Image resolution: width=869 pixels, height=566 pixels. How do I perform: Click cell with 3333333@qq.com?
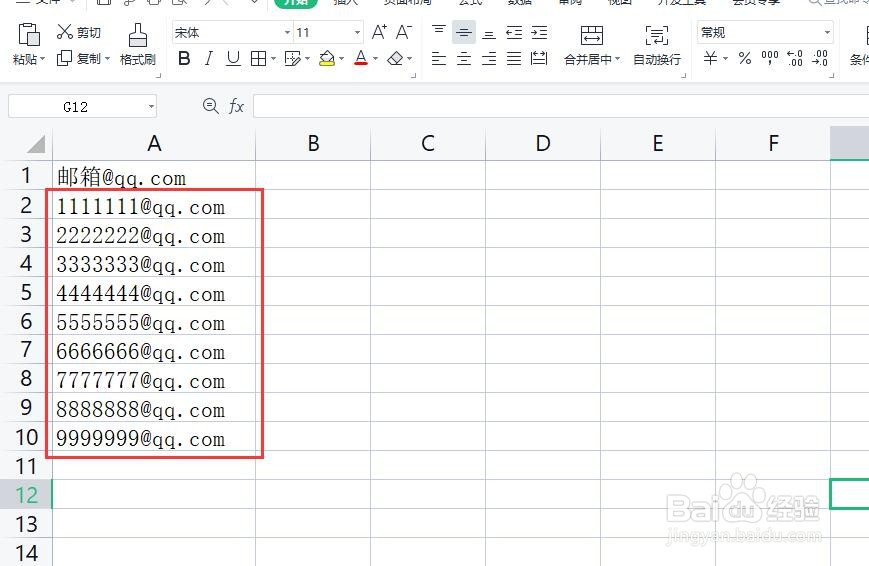coord(154,264)
